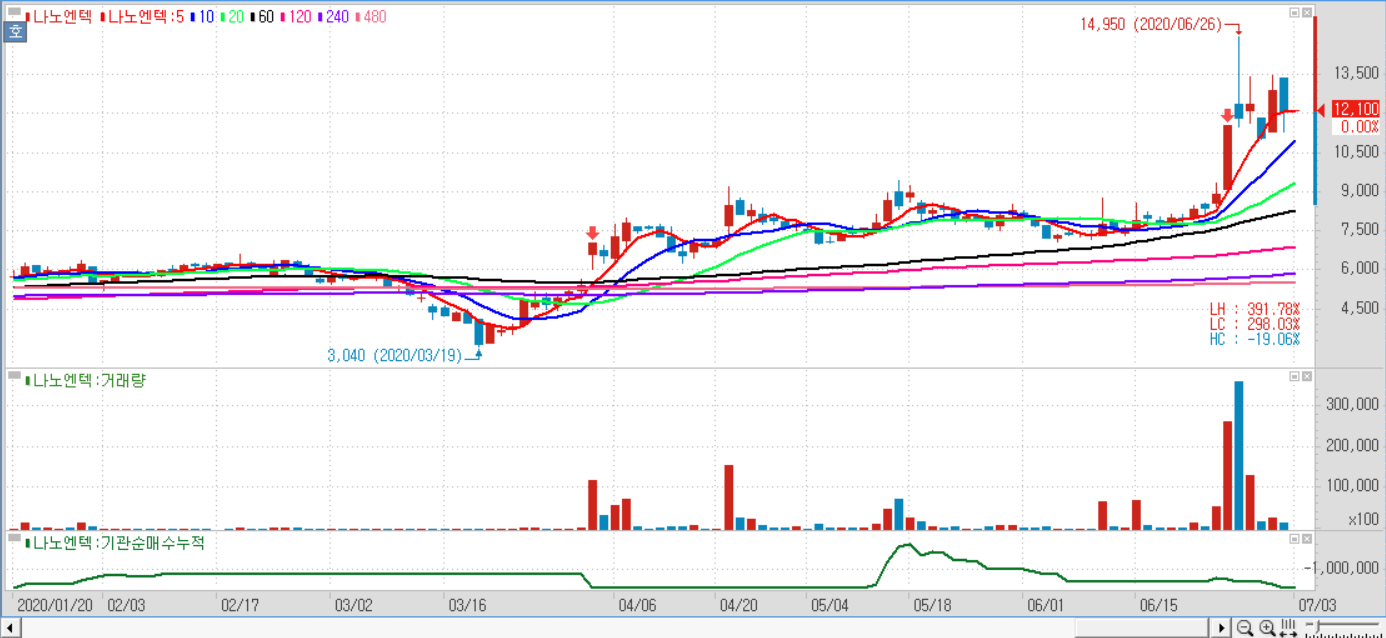Maximize the 거래량 volume panel
This screenshot has width=1386, height=638.
point(1294,376)
